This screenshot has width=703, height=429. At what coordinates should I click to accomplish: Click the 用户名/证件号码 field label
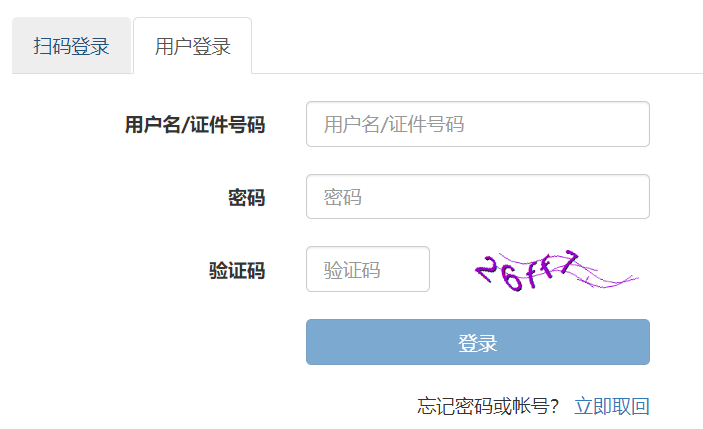coord(195,125)
